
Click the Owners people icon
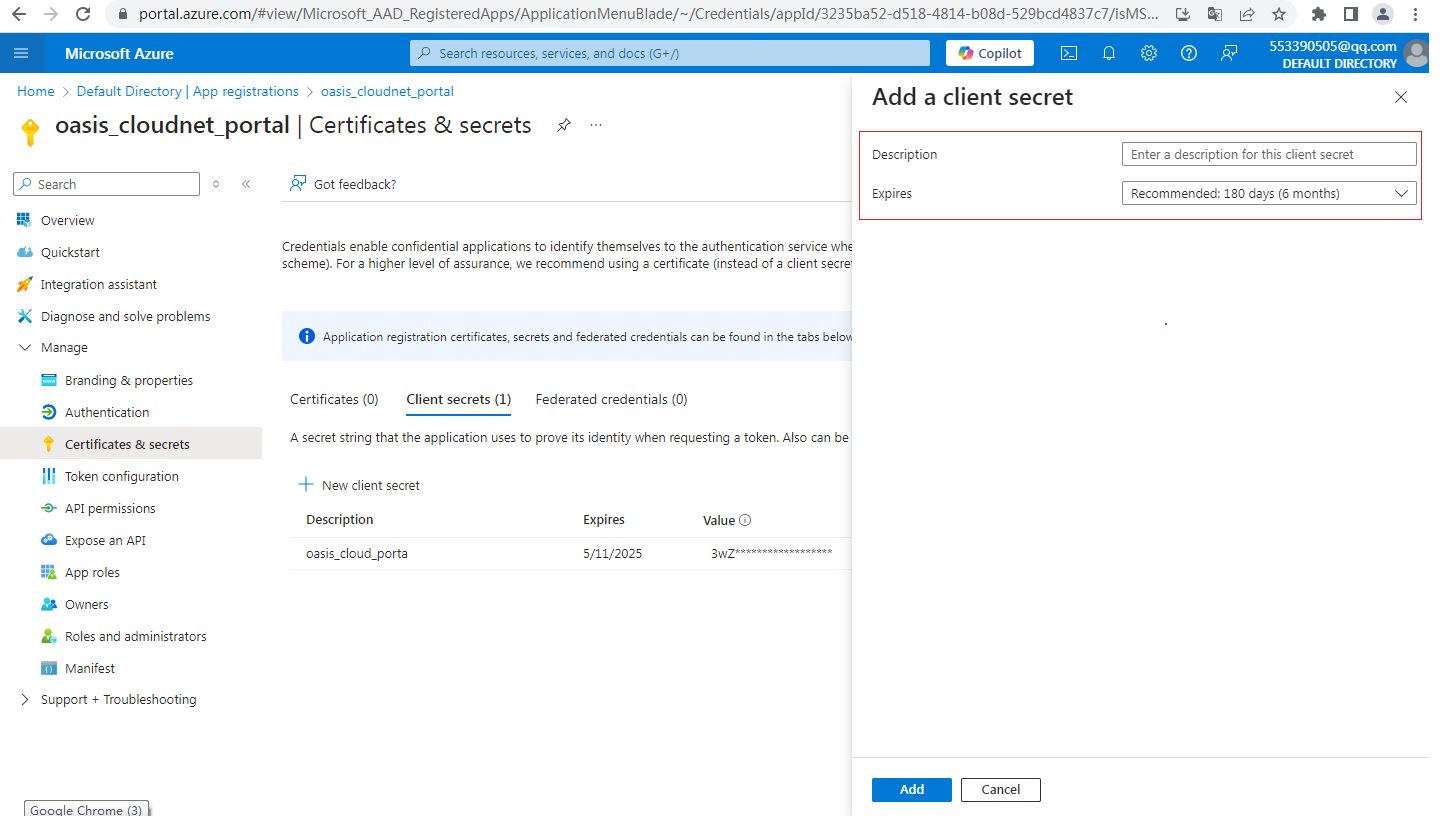click(48, 604)
